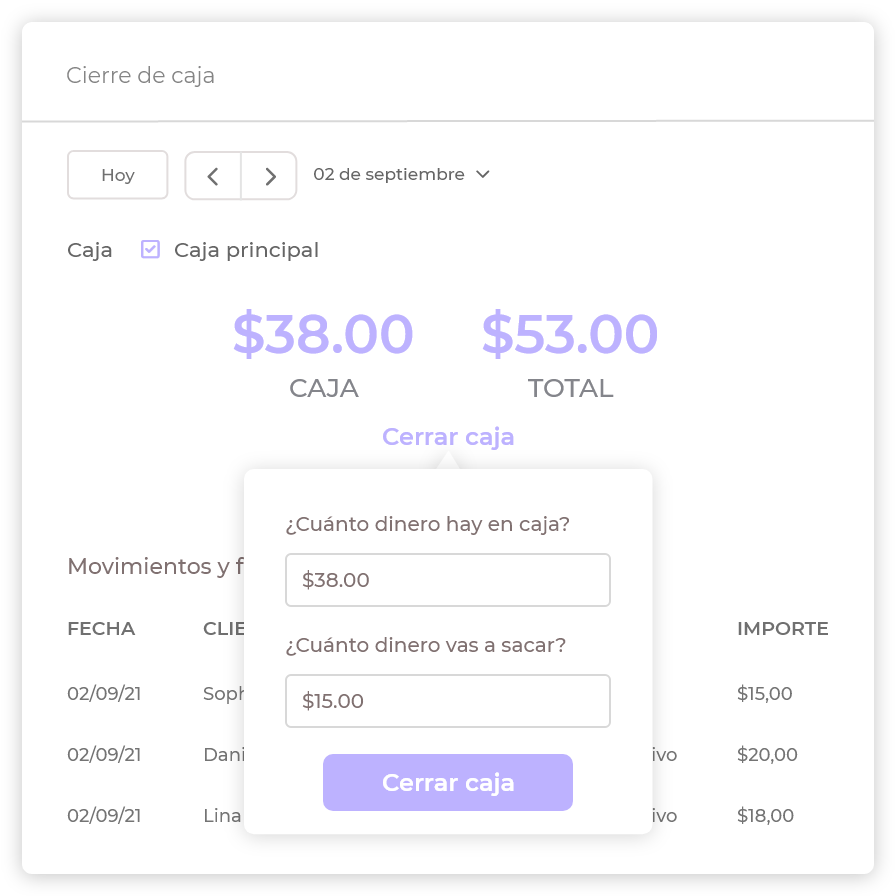Click the Cierre de caja page title
Screen dimensions: 896x896
click(140, 76)
